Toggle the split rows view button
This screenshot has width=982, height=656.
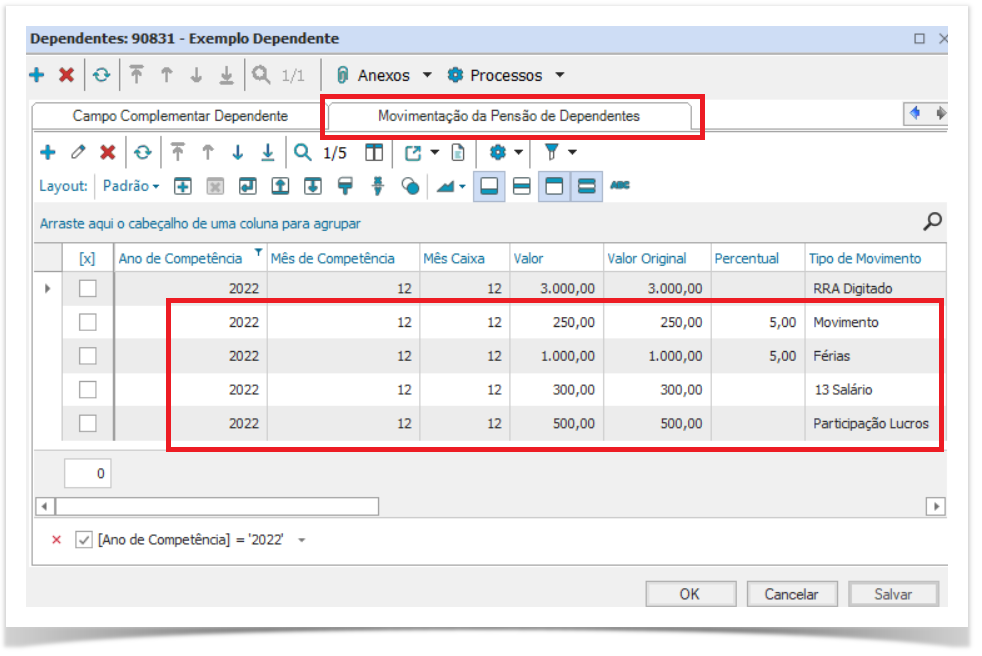point(522,186)
